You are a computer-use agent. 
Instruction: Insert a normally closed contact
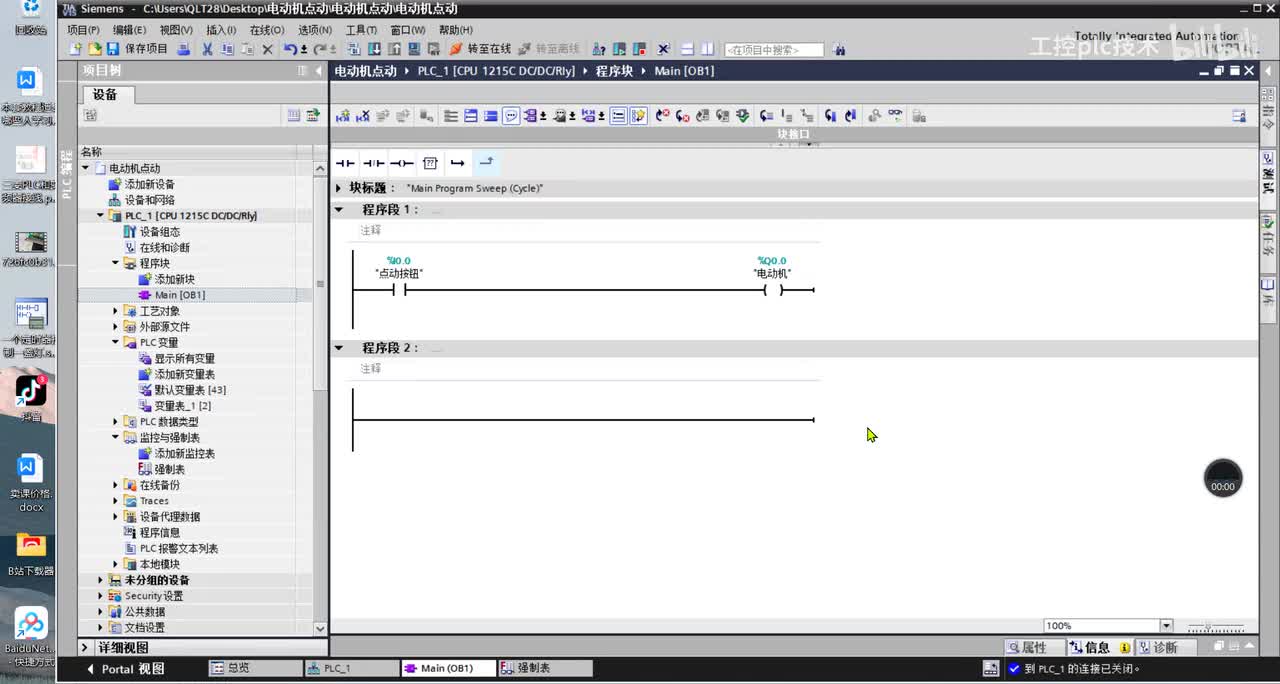click(x=373, y=163)
